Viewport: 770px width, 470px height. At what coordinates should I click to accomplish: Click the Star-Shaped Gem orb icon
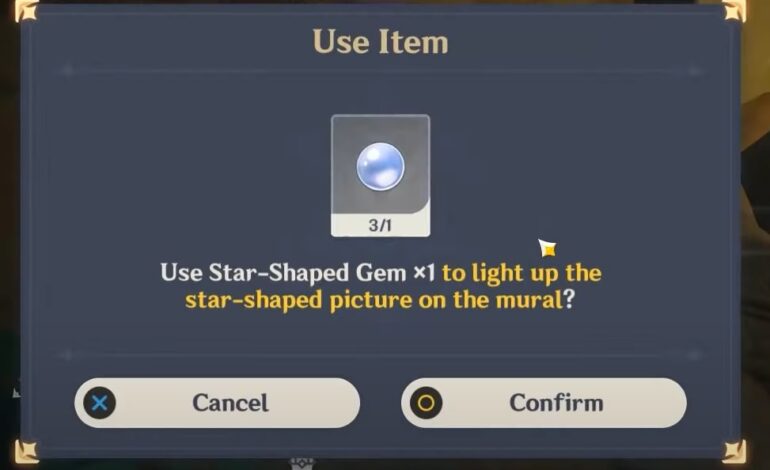click(381, 166)
